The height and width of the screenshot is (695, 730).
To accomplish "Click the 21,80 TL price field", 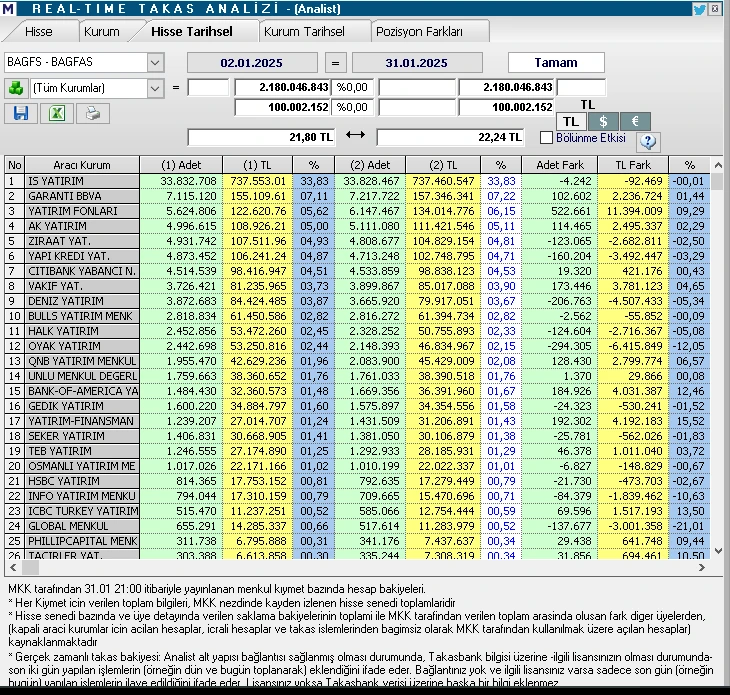I will click(261, 137).
